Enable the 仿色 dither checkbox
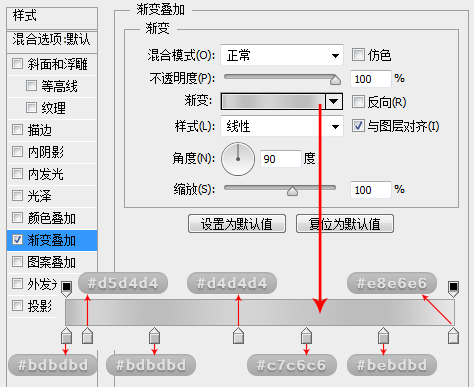This screenshot has height=387, width=474. 358,55
